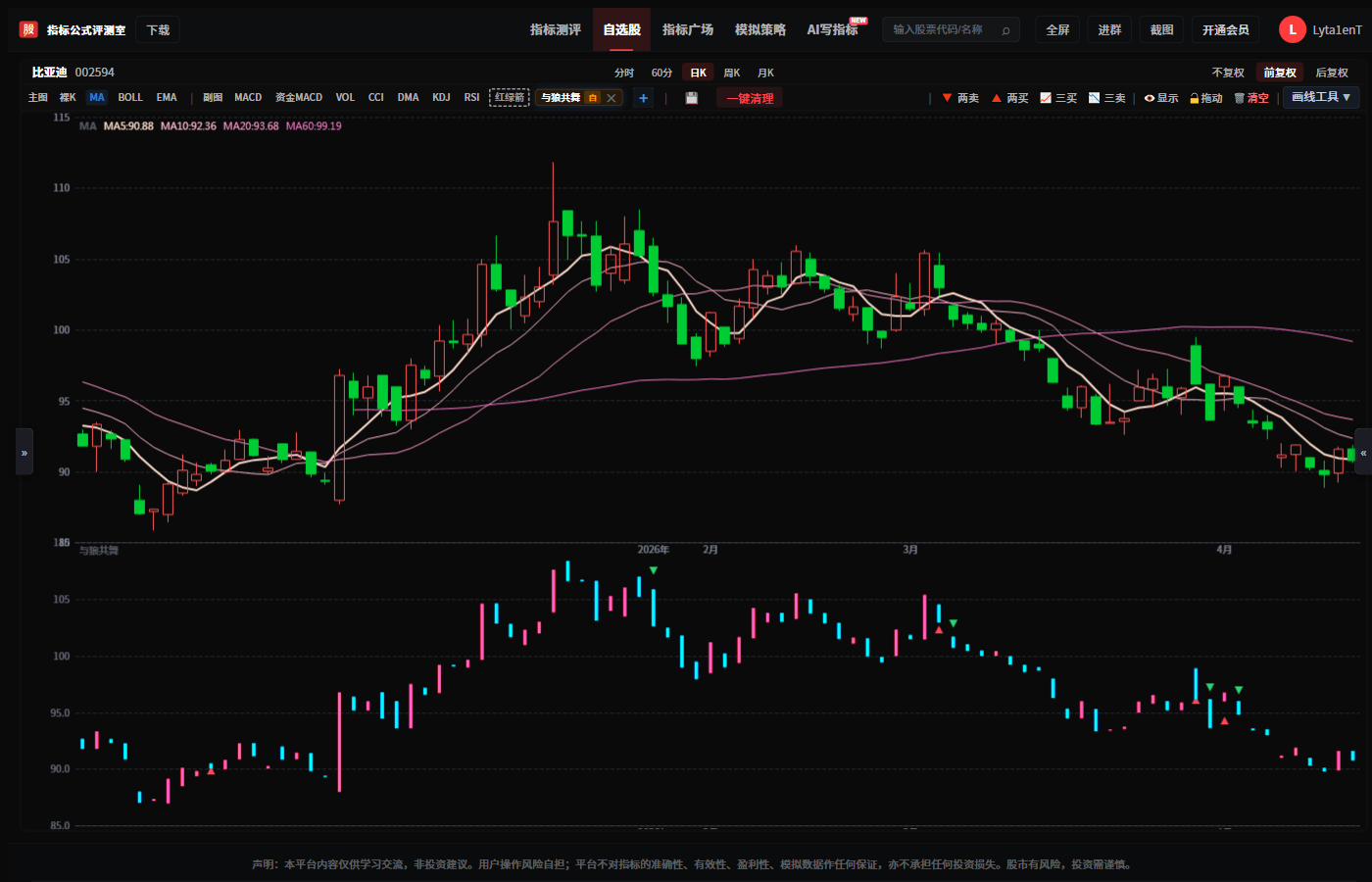This screenshot has height=882, width=1372.
Task: Select the RSI sub-chart indicator
Action: tap(472, 98)
